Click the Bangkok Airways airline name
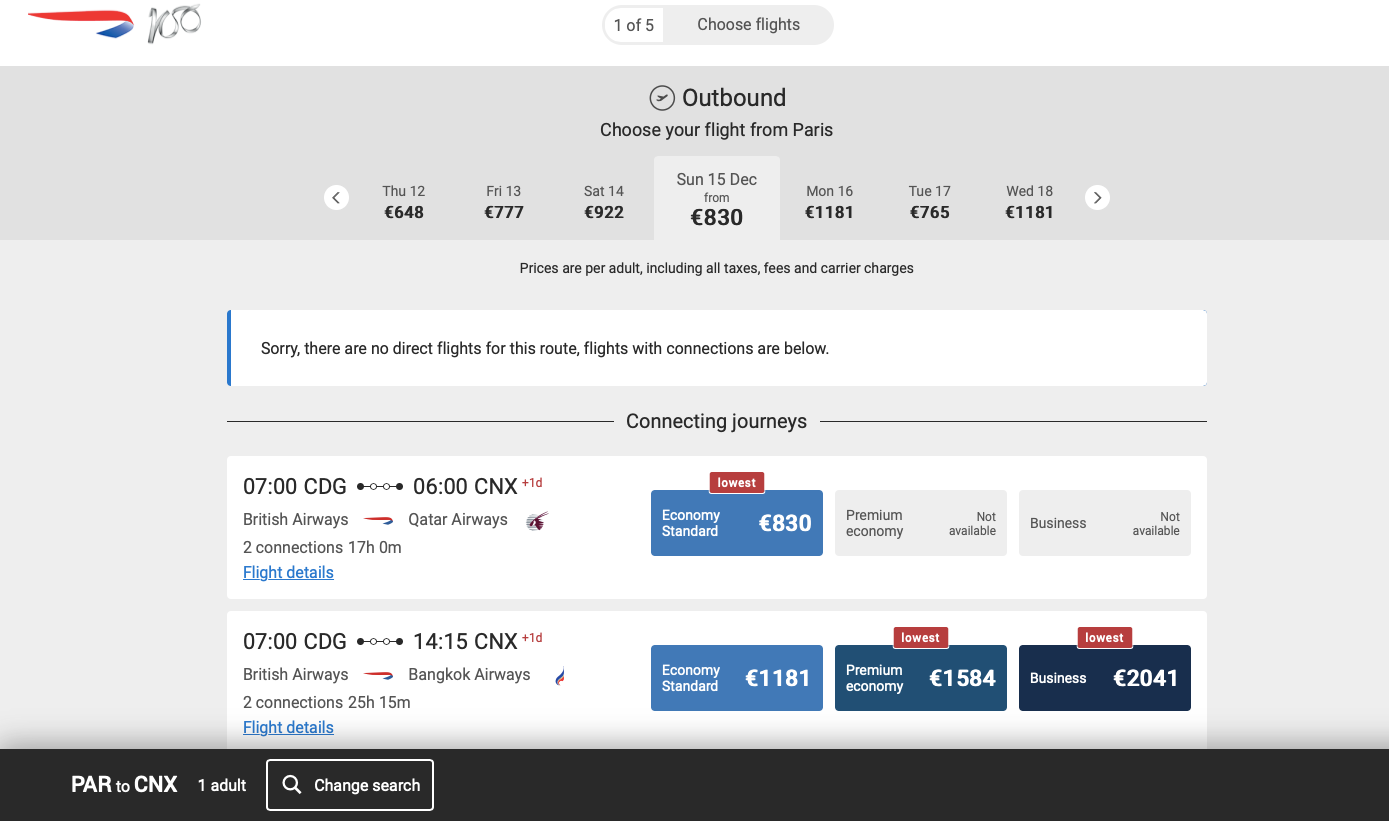Viewport: 1389px width, 821px height. [469, 675]
